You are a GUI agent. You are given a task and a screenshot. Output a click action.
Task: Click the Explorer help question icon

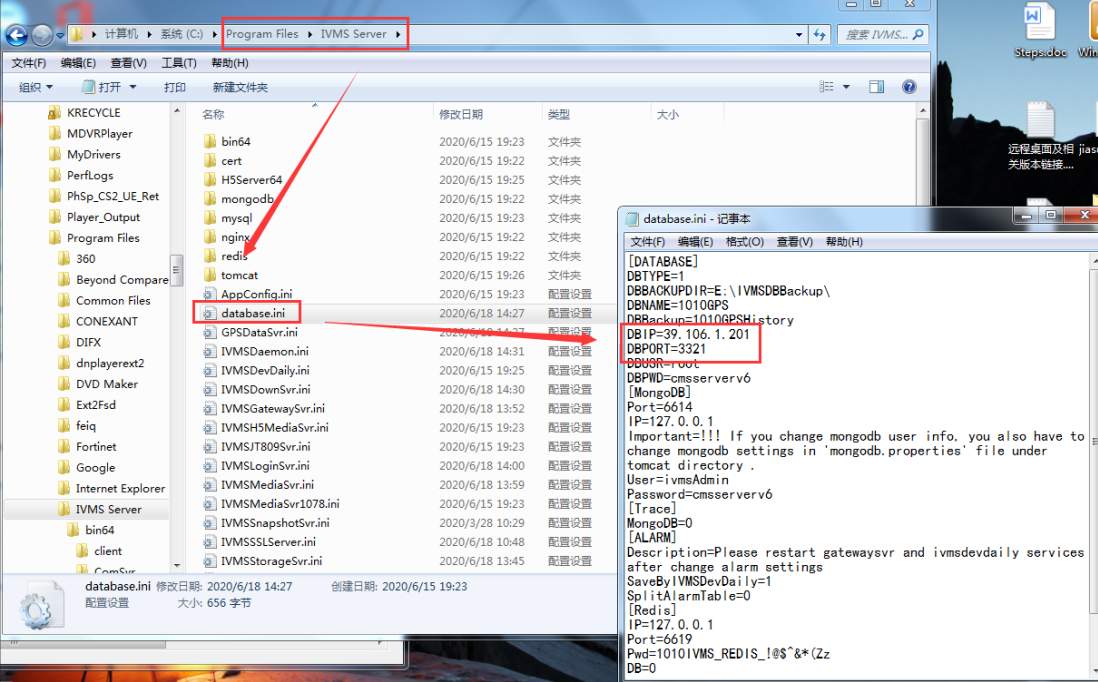(909, 87)
